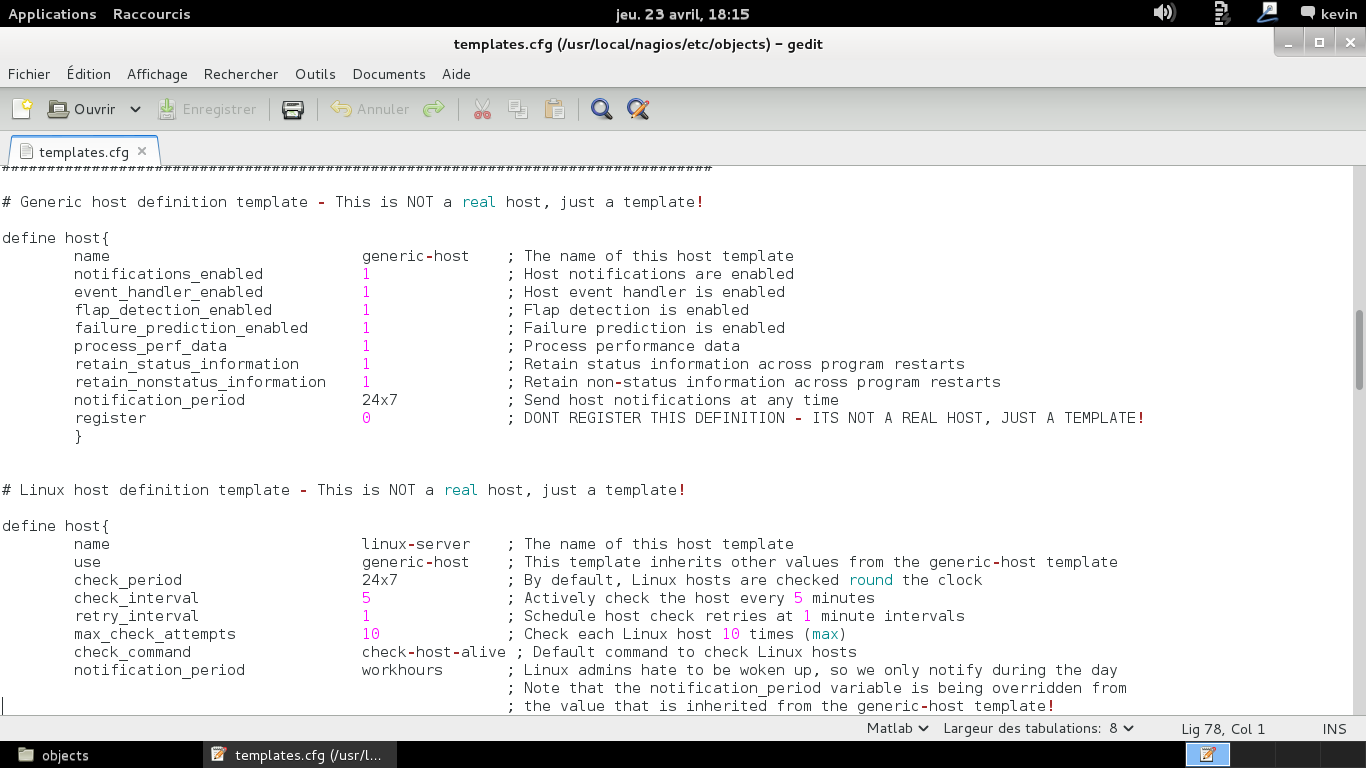The width and height of the screenshot is (1366, 768).
Task: Open search with the magnifier icon
Action: pos(601,109)
